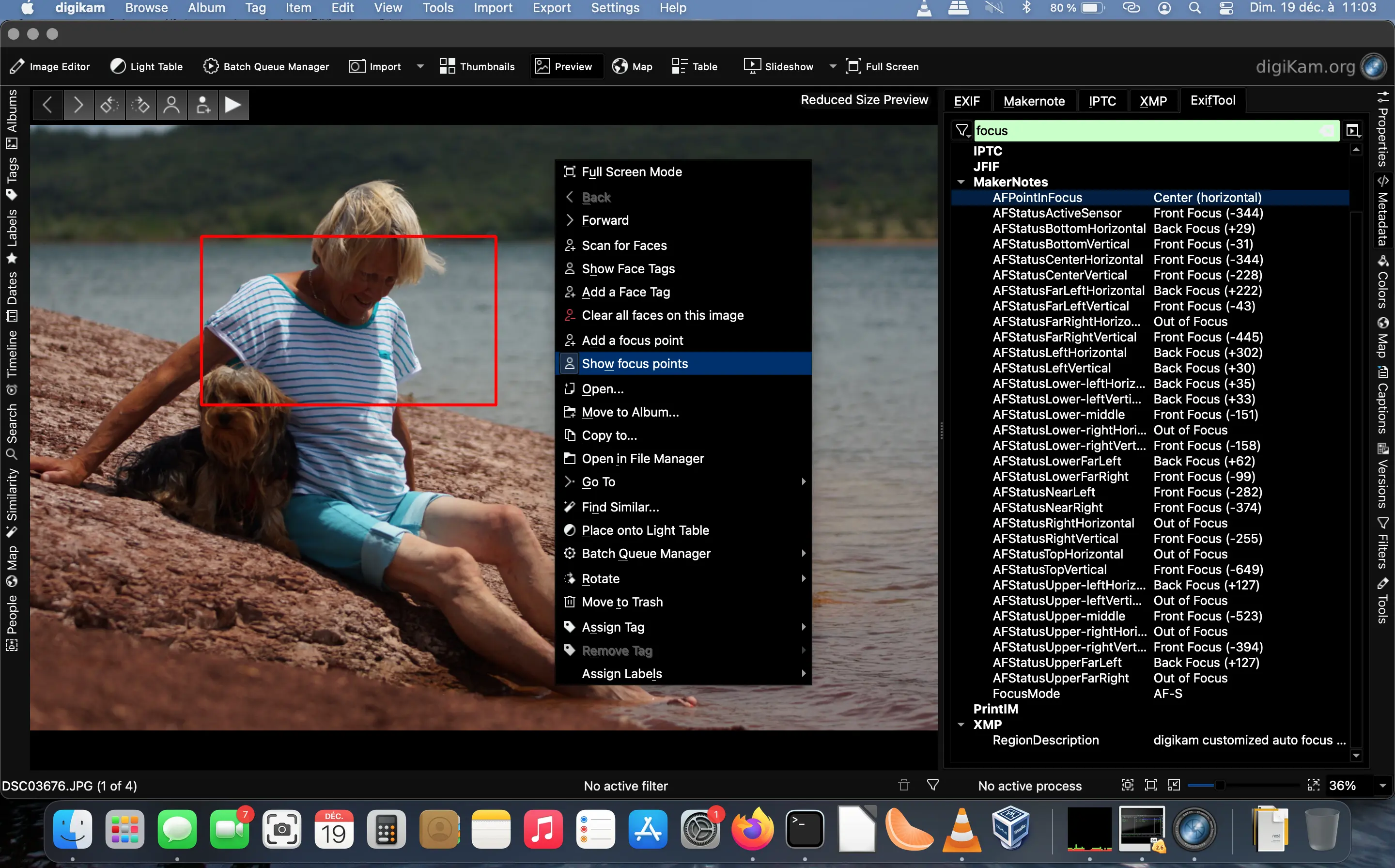The image size is (1395, 868).
Task: Toggle the filter icon in status bar
Action: [x=932, y=785]
